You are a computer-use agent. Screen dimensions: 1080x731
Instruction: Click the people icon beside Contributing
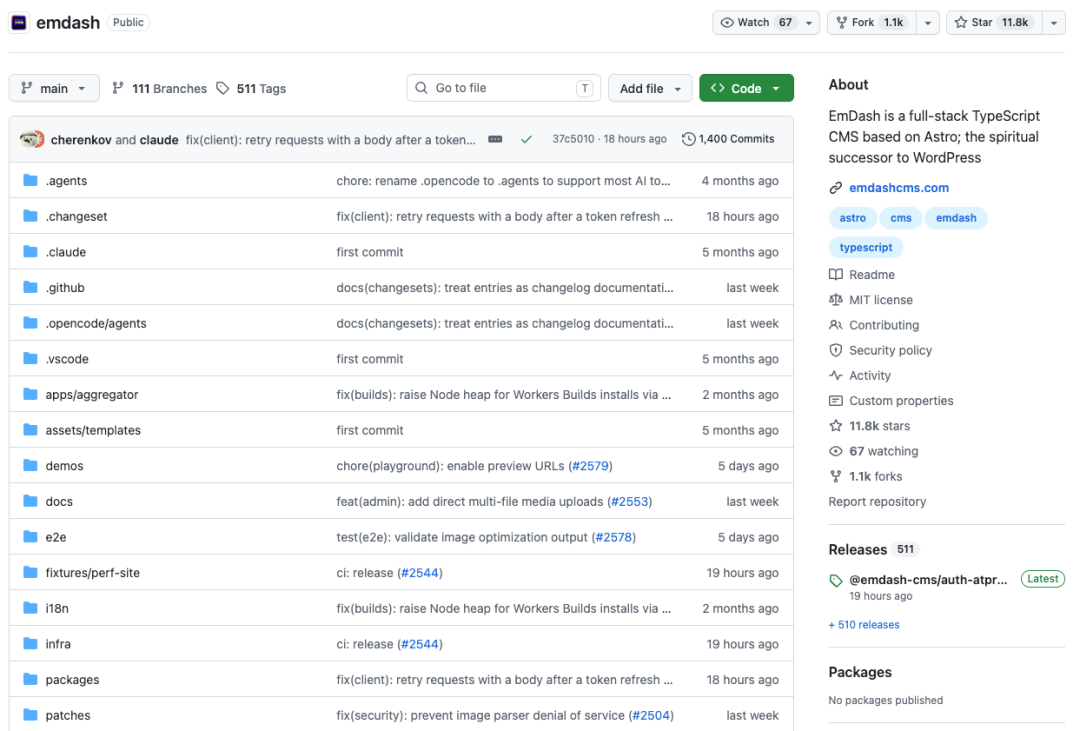pyautogui.click(x=835, y=325)
